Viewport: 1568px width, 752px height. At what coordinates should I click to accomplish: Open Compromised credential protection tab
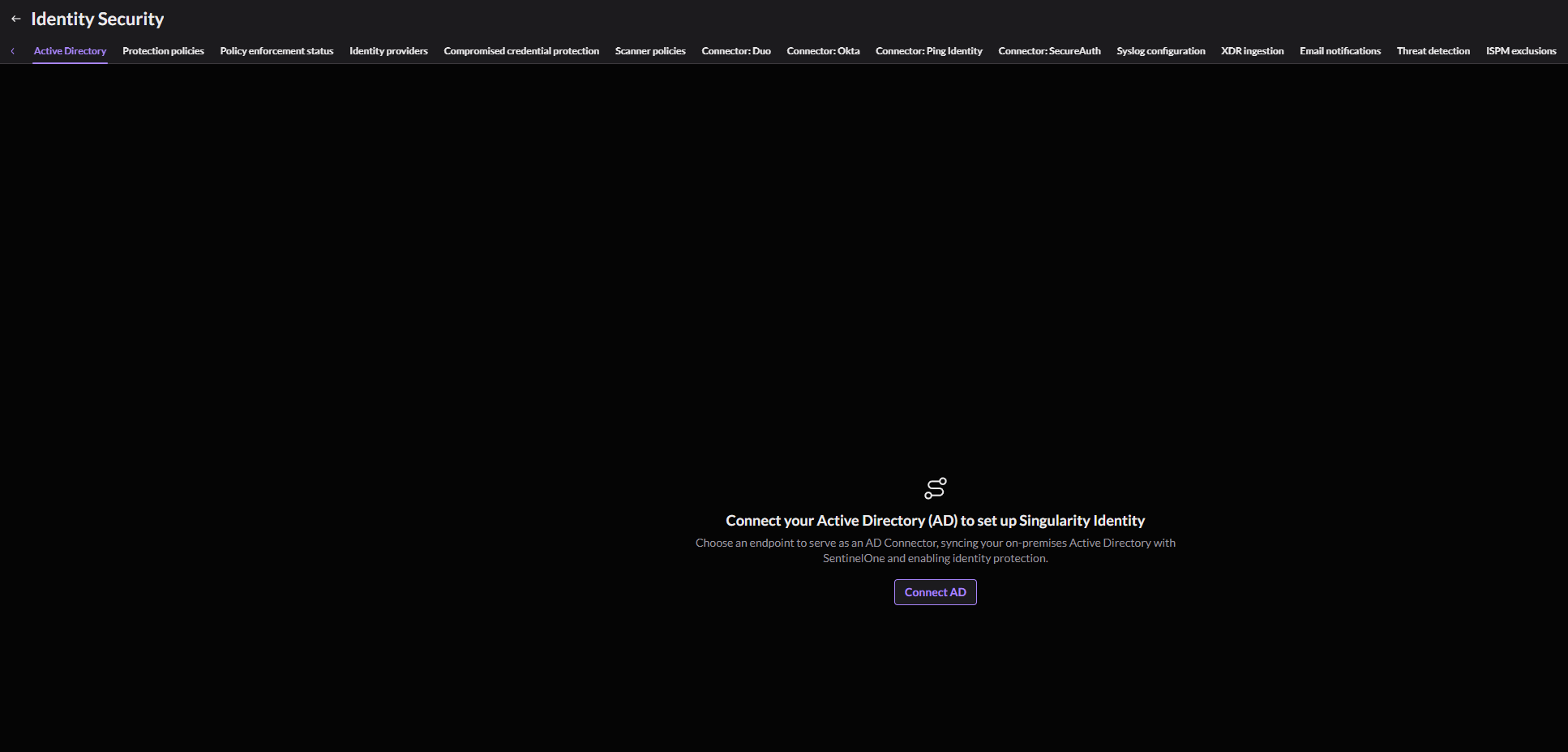pyautogui.click(x=521, y=51)
